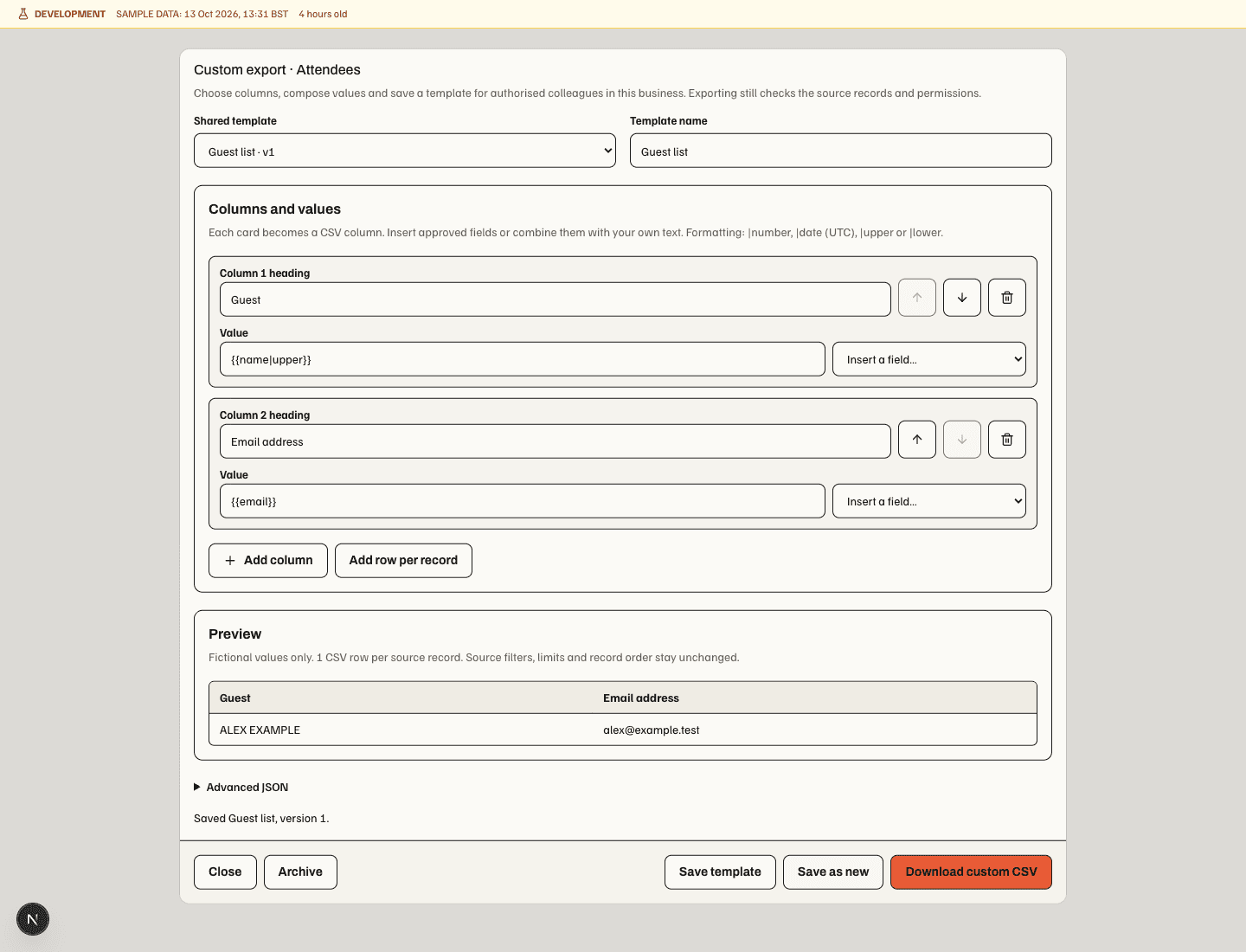Open the Shared template dropdown
This screenshot has height=952, width=1246.
pyautogui.click(x=405, y=151)
